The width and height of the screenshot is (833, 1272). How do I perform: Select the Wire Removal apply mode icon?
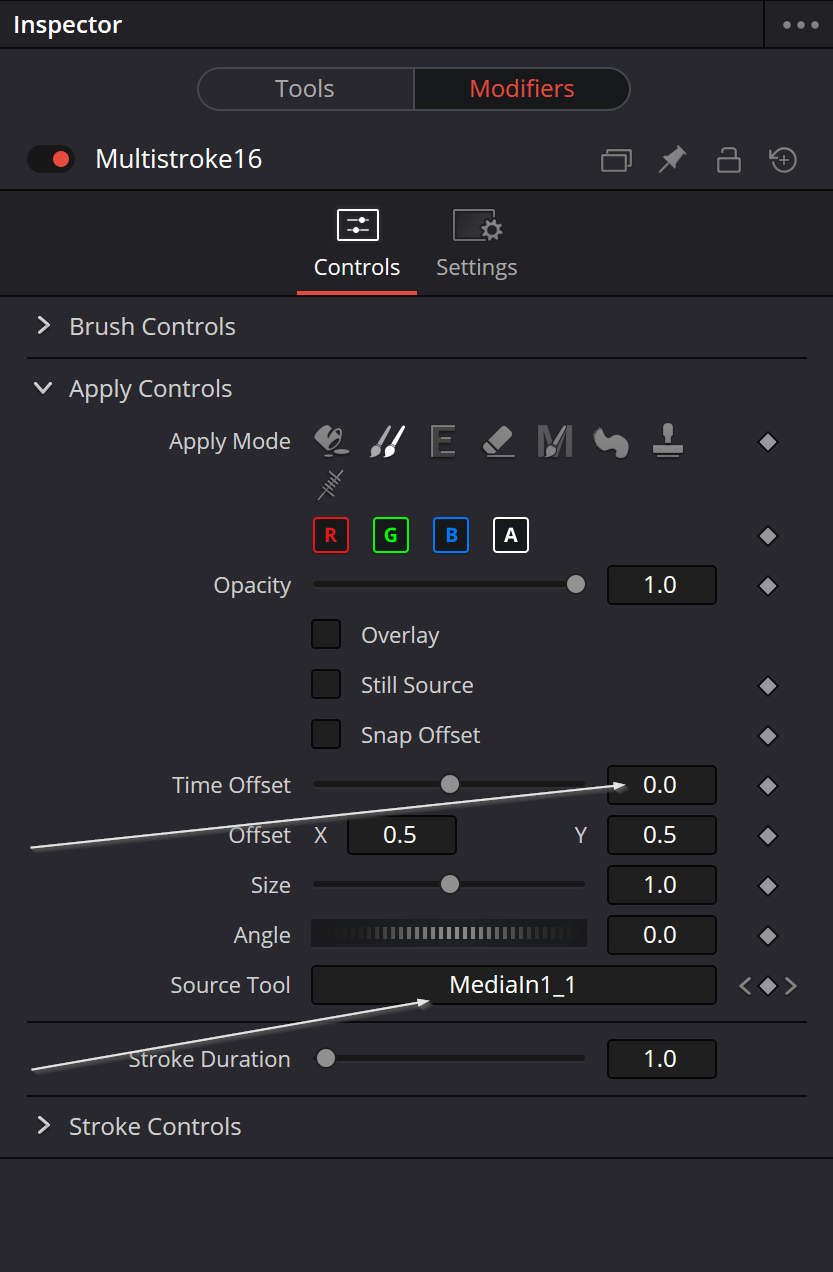click(x=331, y=484)
